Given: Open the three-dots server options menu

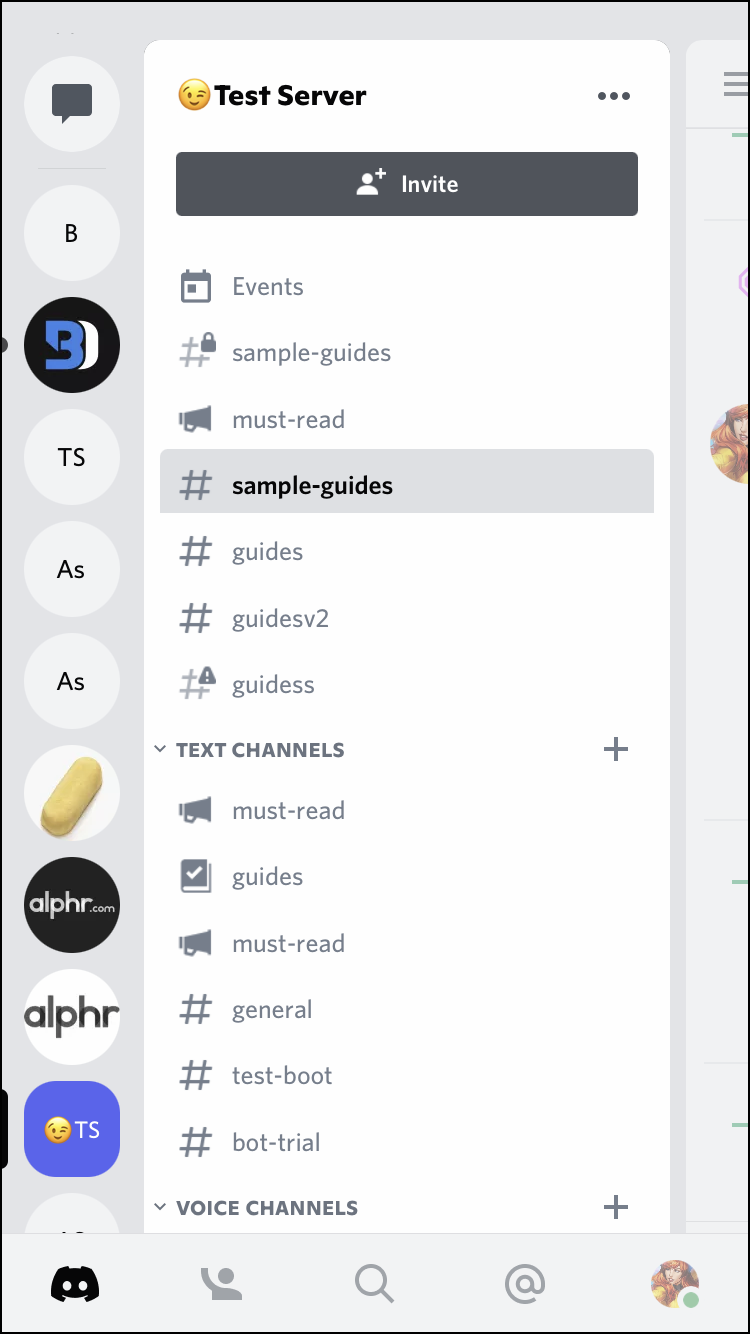Looking at the screenshot, I should [x=613, y=96].
